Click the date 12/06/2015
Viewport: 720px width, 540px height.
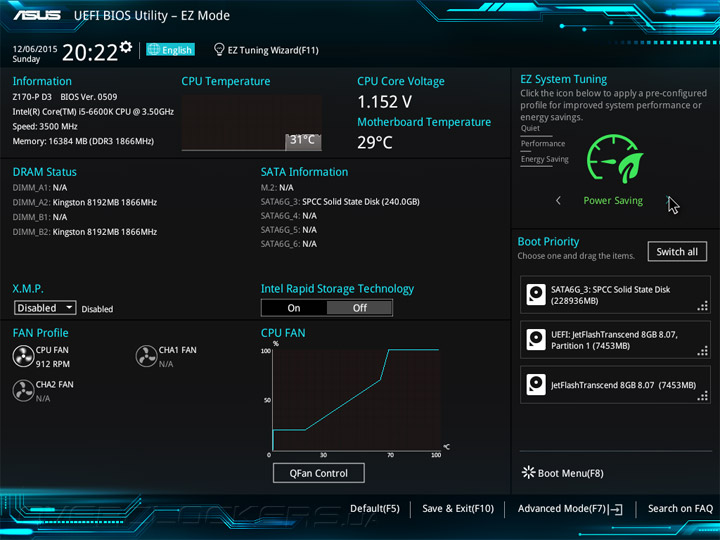point(35,49)
